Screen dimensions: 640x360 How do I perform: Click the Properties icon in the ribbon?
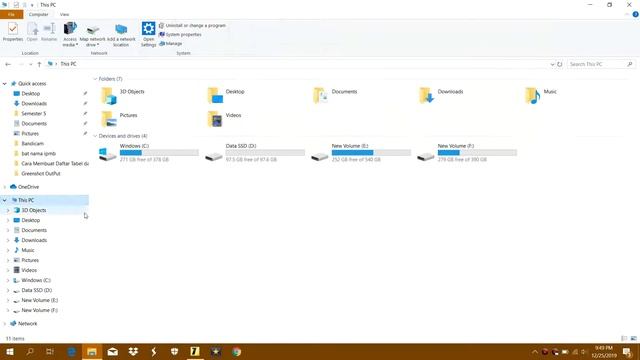[x=13, y=32]
